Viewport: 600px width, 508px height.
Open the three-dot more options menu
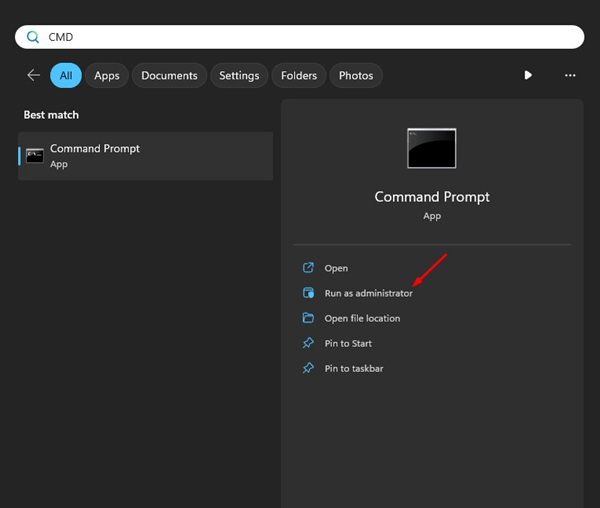point(570,75)
